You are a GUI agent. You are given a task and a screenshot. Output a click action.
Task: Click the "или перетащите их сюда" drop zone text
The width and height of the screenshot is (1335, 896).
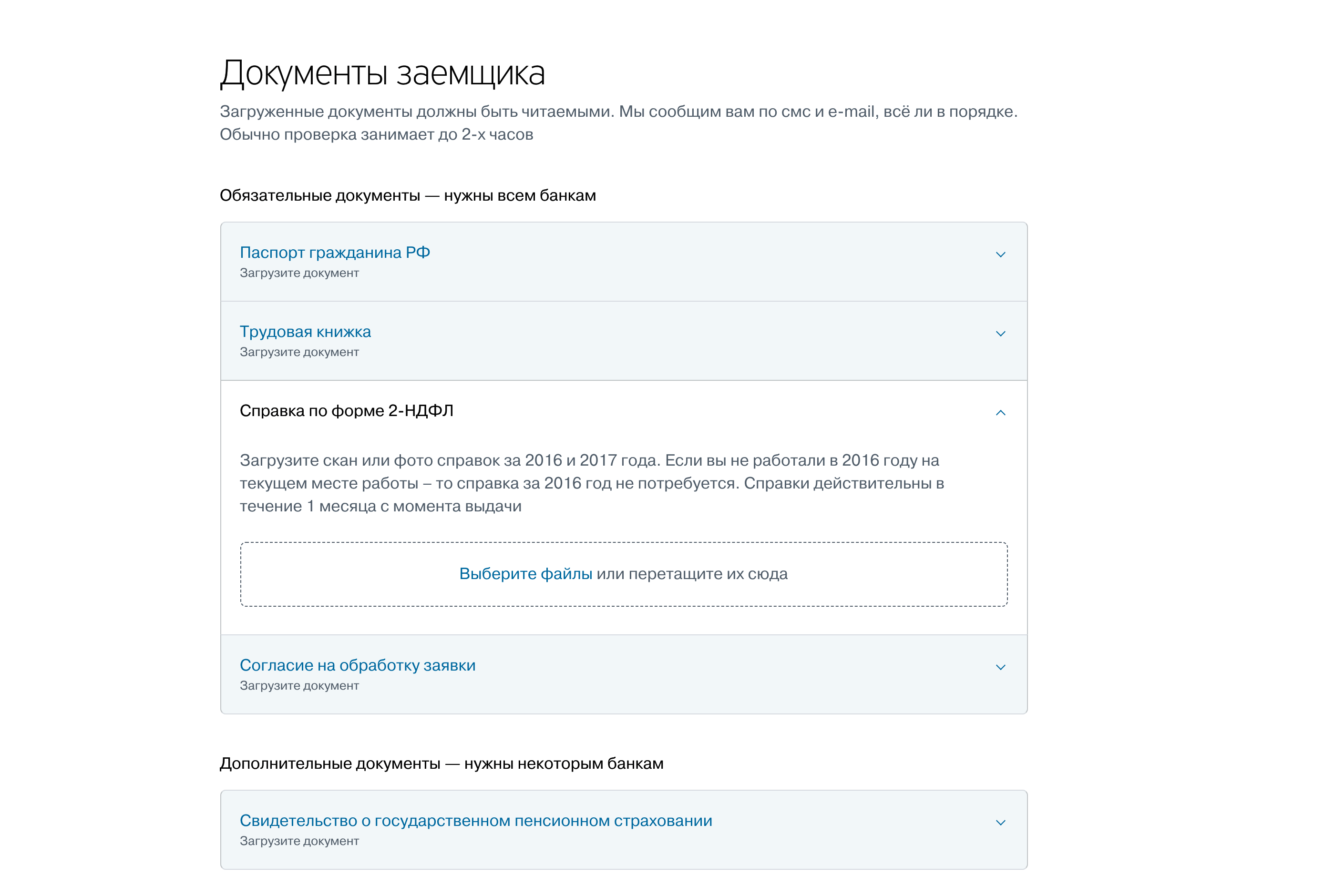(692, 574)
